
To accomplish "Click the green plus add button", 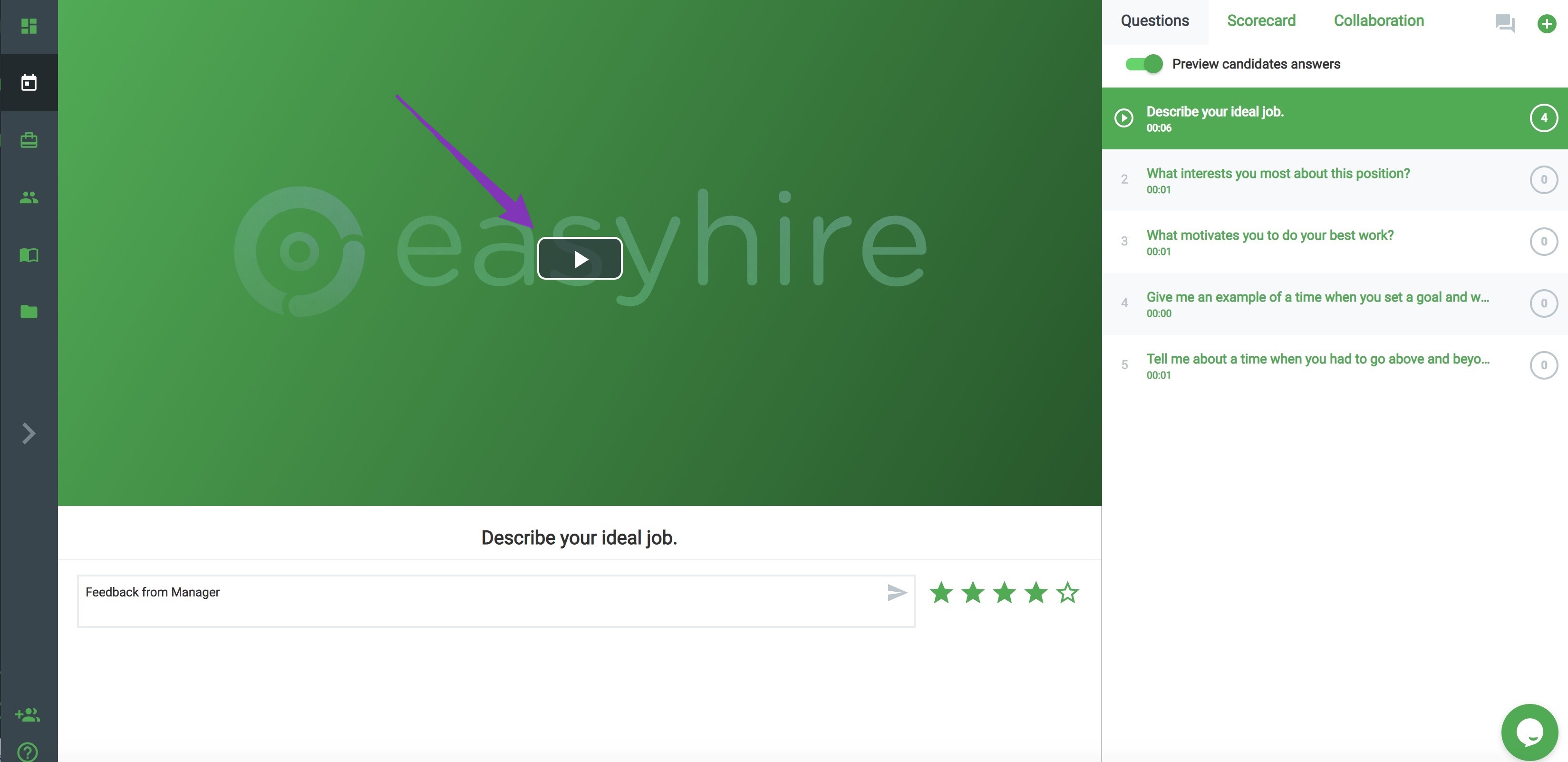I will pos(1546,24).
